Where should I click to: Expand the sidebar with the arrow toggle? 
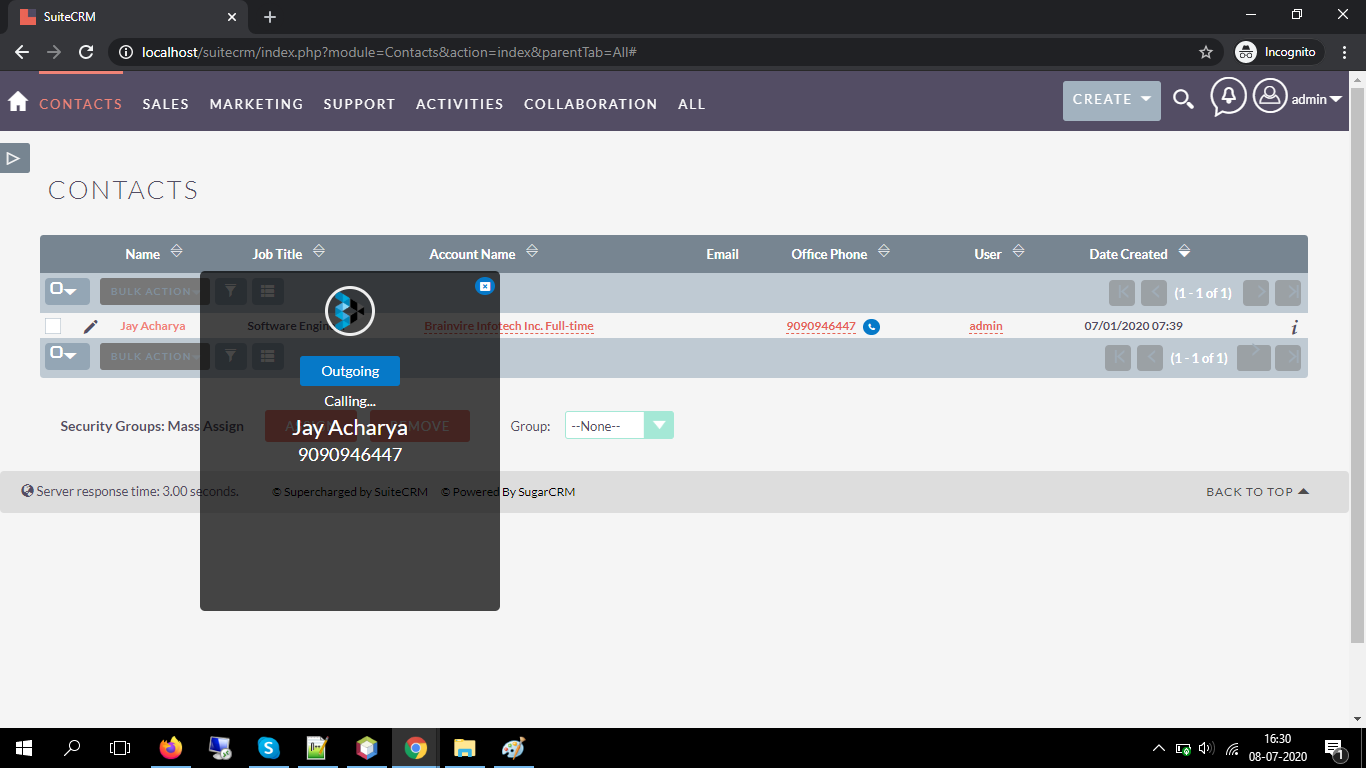(14, 158)
